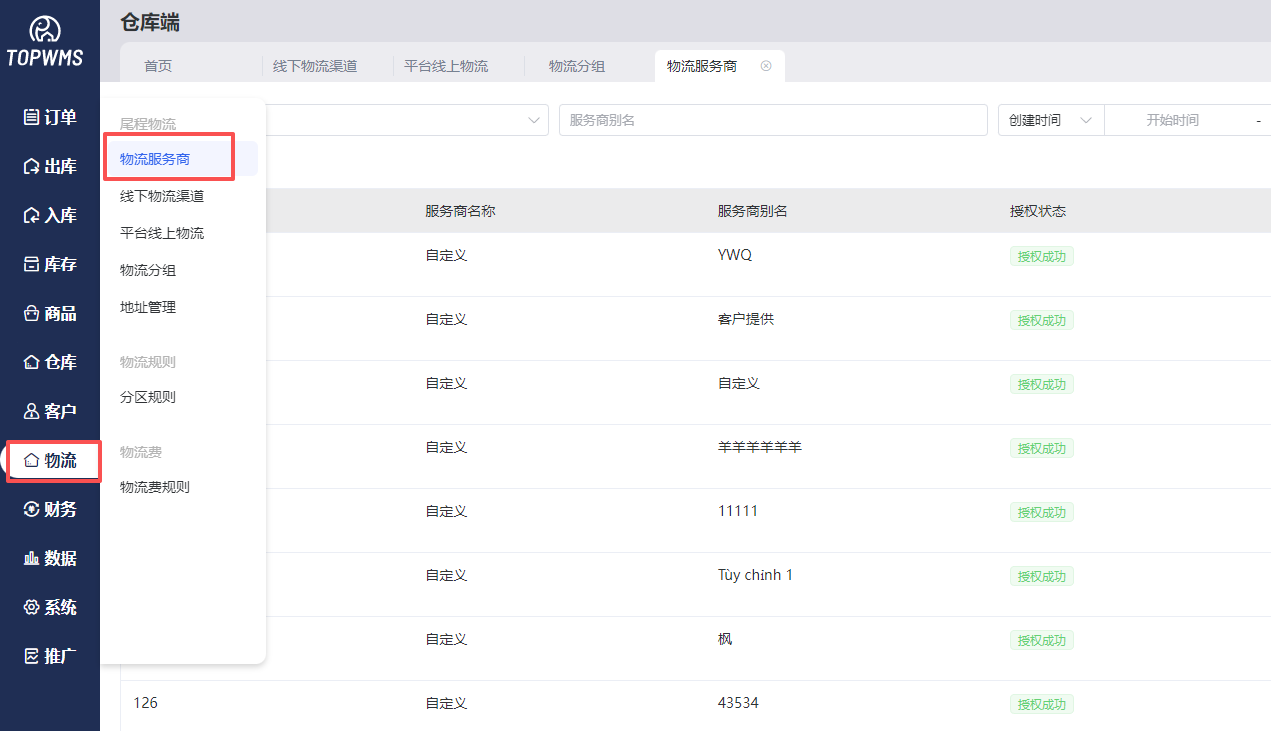The image size is (1271, 731).
Task: Click the 服务商别名 search input field
Action: tap(770, 119)
